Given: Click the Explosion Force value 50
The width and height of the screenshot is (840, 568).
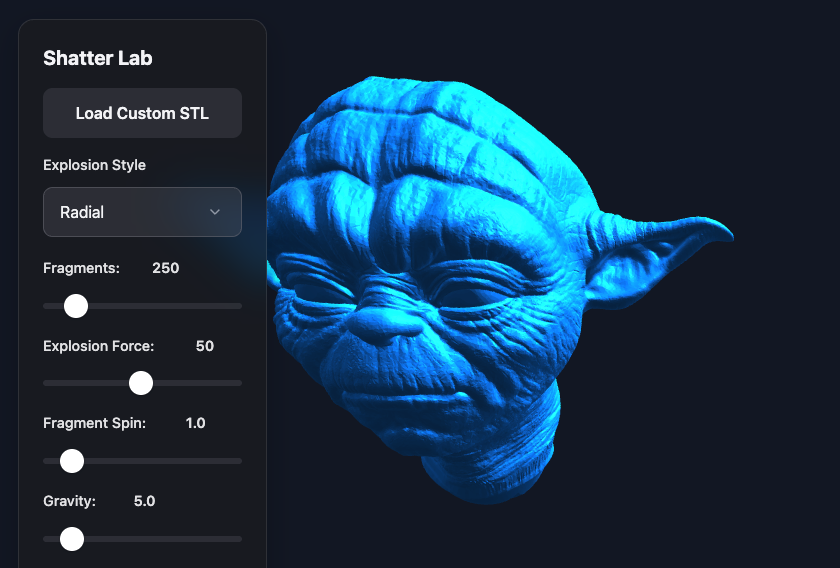Looking at the screenshot, I should click(205, 346).
